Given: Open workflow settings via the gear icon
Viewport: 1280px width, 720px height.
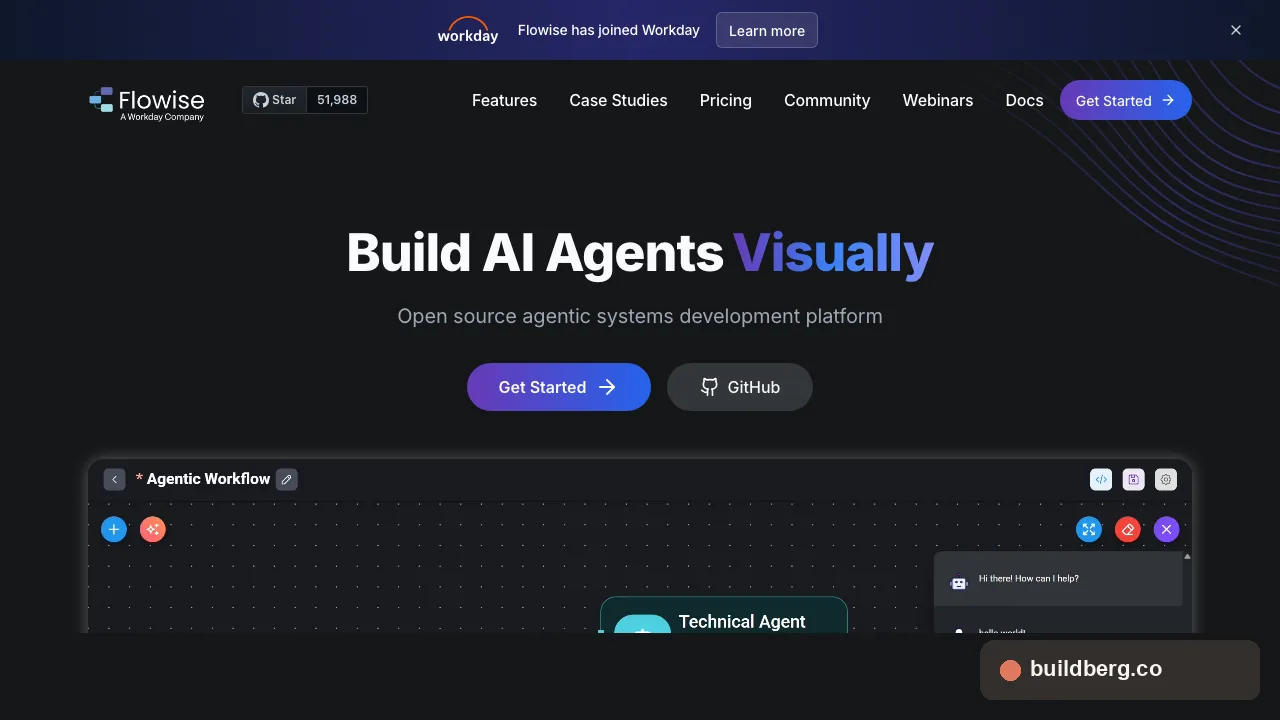Looking at the screenshot, I should [1165, 479].
